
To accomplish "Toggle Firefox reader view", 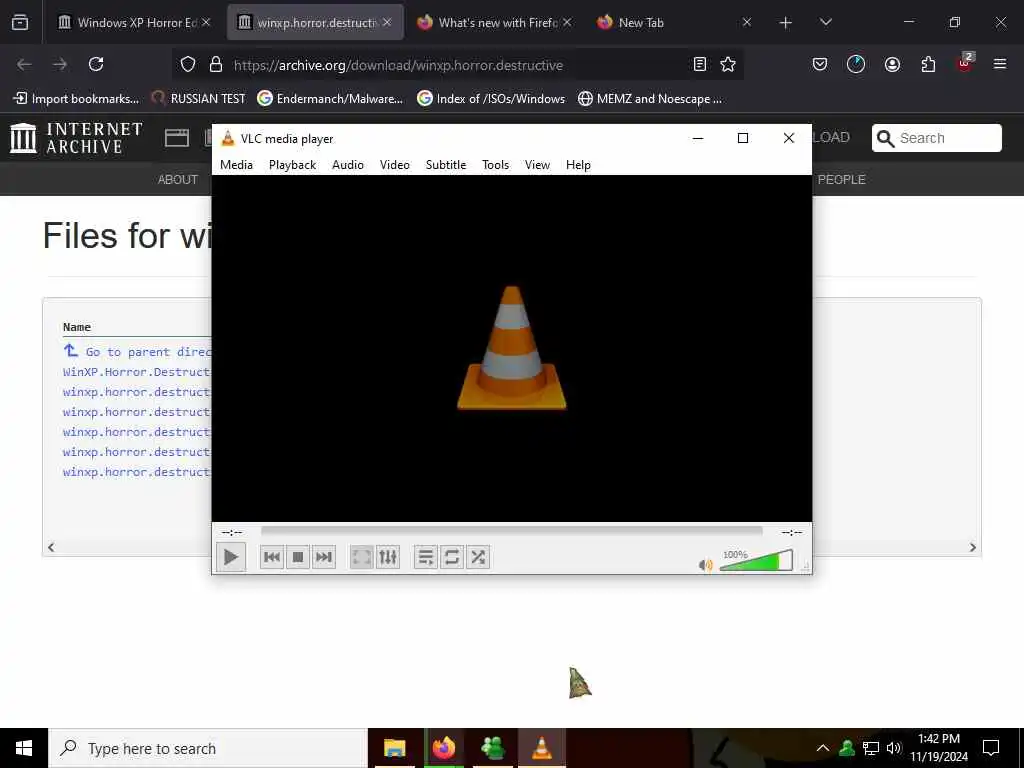I will pyautogui.click(x=699, y=64).
